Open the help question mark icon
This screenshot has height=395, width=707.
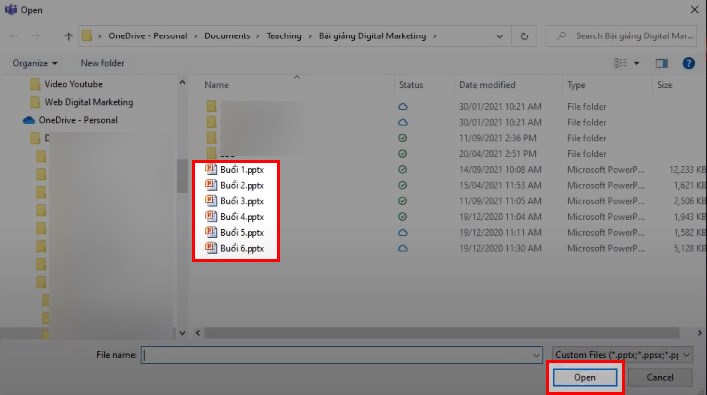(688, 63)
